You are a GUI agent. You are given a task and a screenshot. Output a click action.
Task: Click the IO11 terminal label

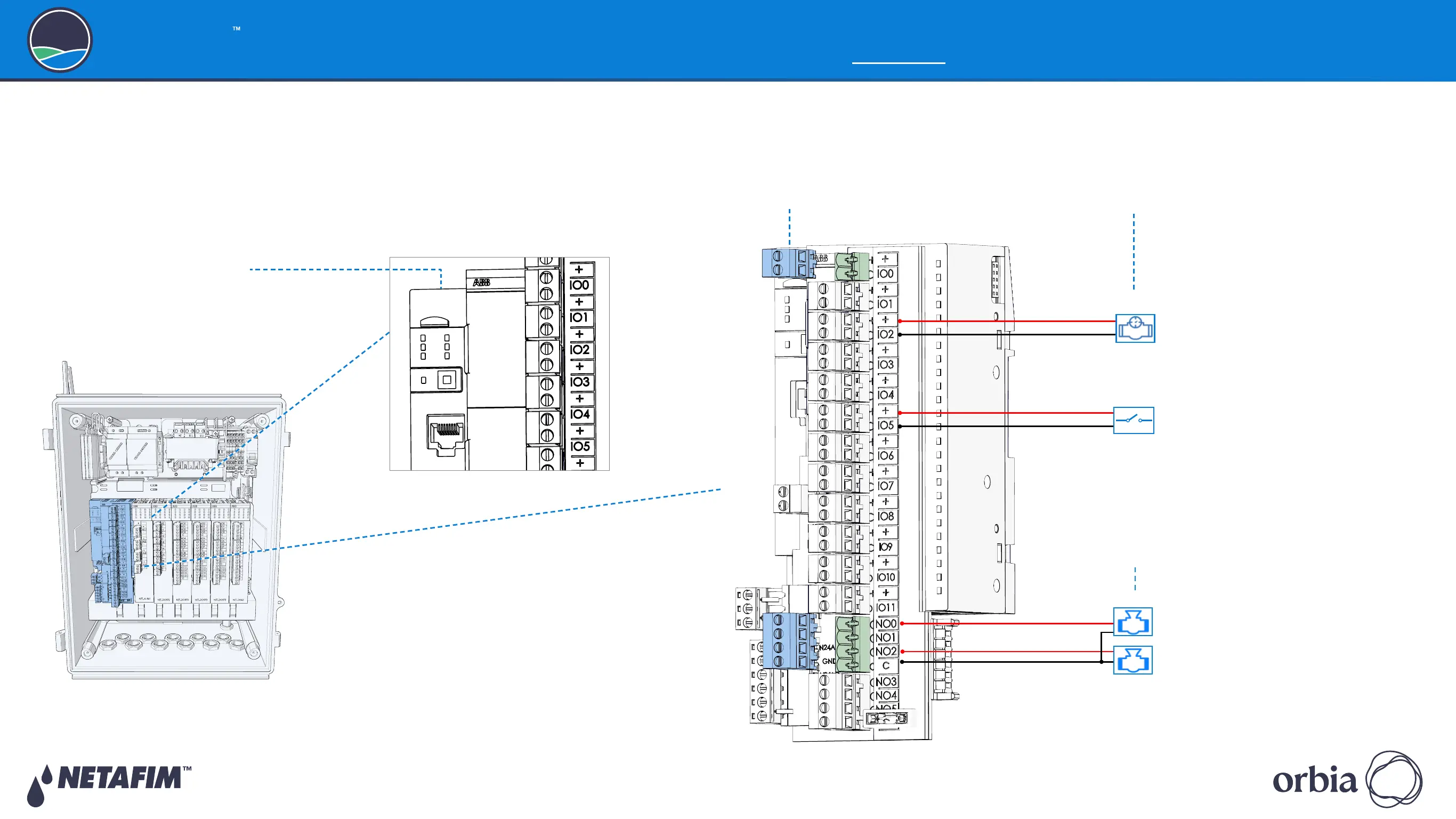click(x=886, y=607)
